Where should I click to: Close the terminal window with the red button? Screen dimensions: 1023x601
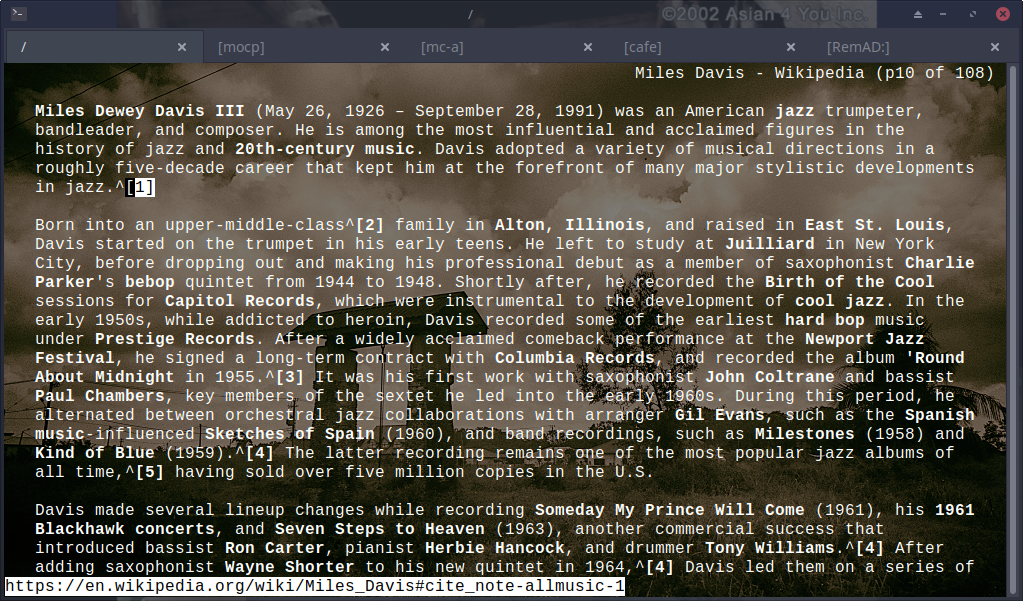click(x=1003, y=14)
